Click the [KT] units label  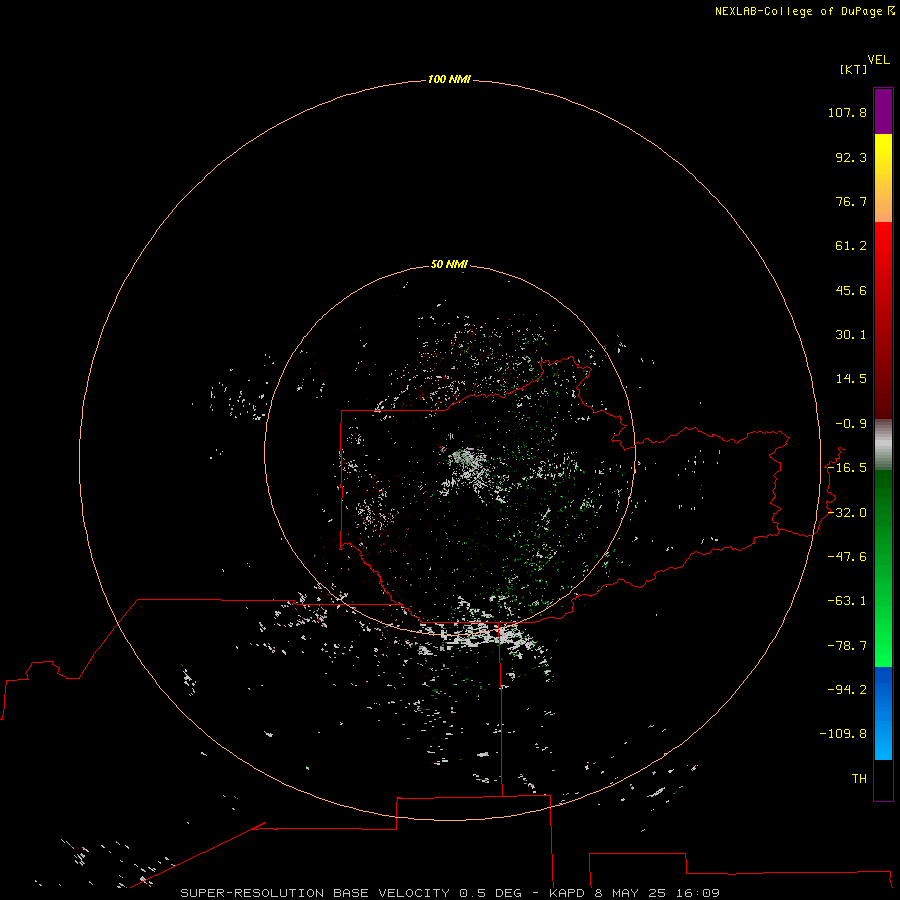click(x=854, y=69)
